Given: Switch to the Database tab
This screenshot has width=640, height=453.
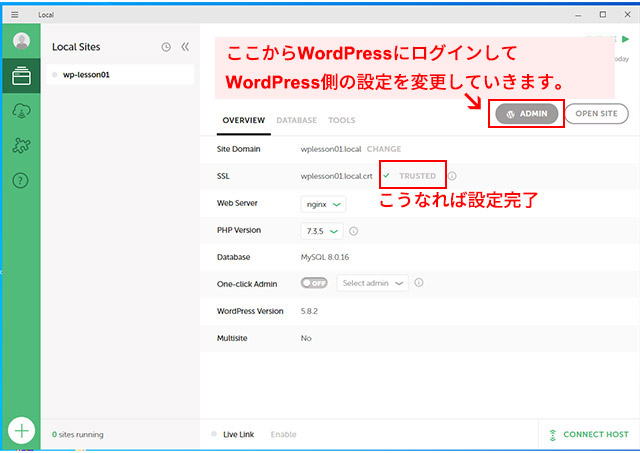Looking at the screenshot, I should pos(297,120).
